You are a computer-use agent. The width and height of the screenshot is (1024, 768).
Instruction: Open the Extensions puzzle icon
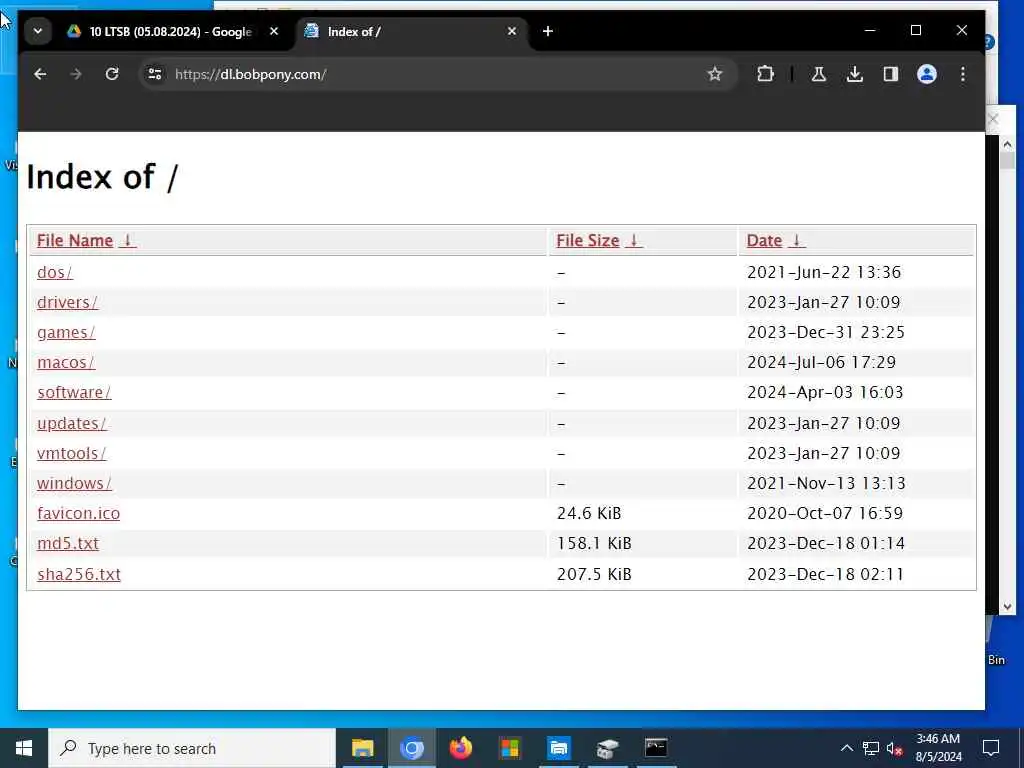(x=765, y=74)
